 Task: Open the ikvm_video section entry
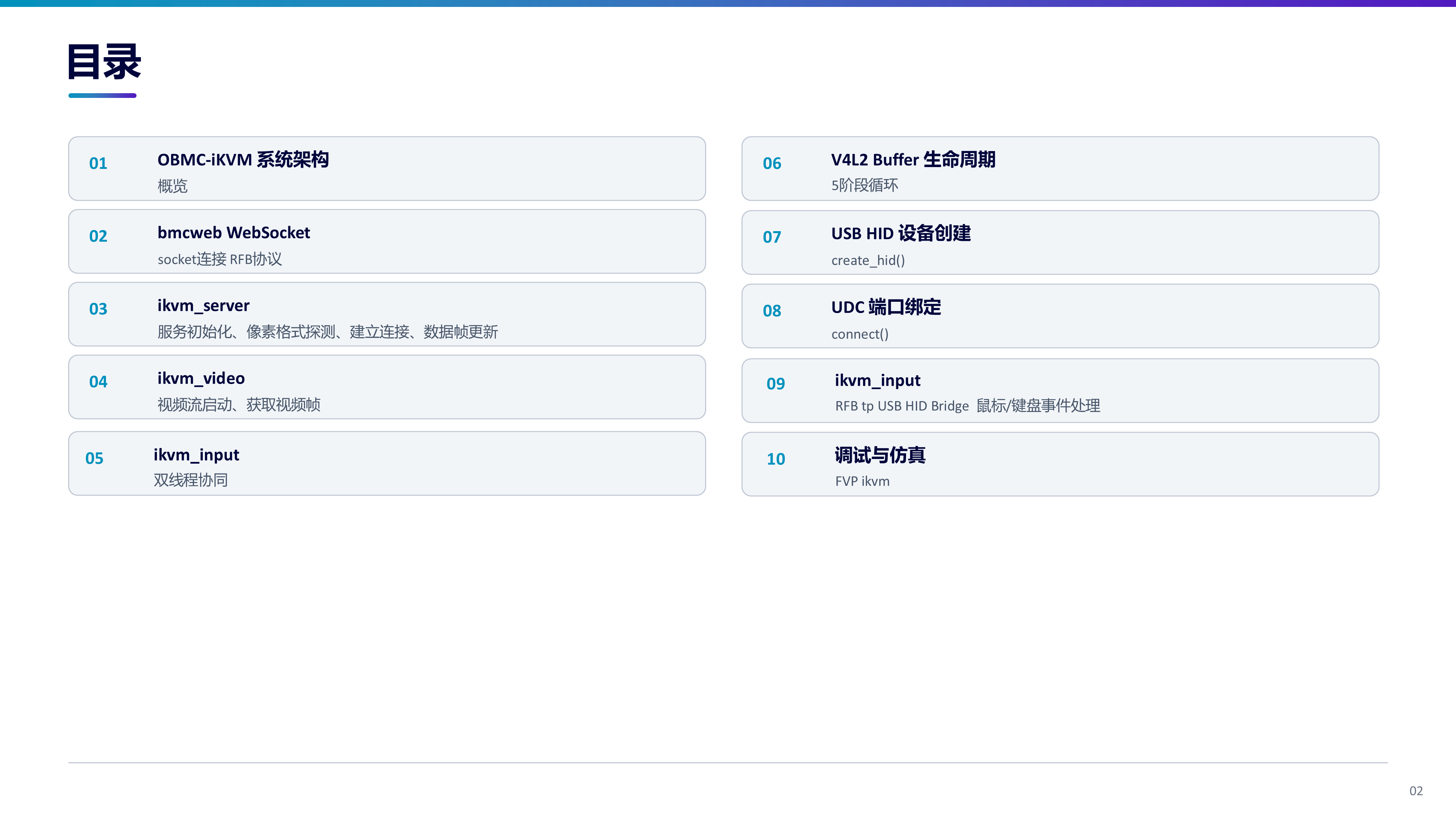click(x=387, y=387)
